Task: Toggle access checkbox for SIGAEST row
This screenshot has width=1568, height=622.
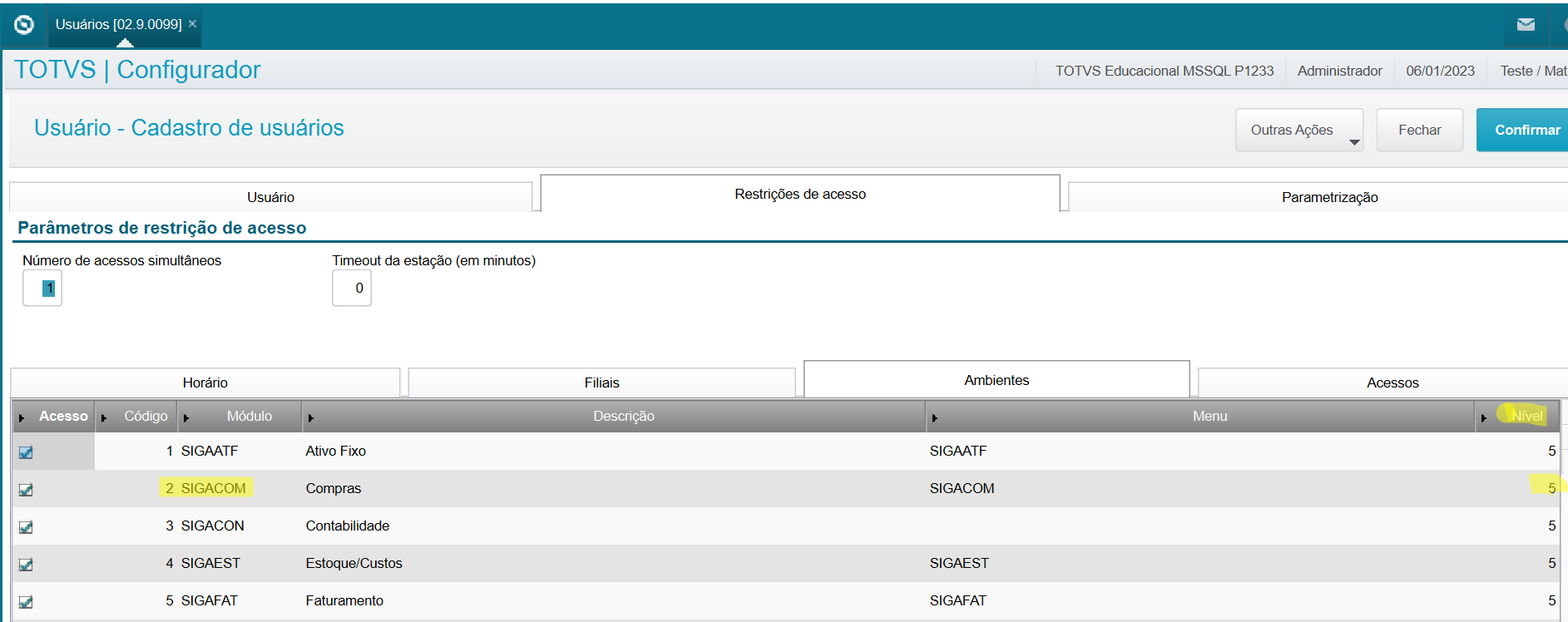Action: [26, 565]
